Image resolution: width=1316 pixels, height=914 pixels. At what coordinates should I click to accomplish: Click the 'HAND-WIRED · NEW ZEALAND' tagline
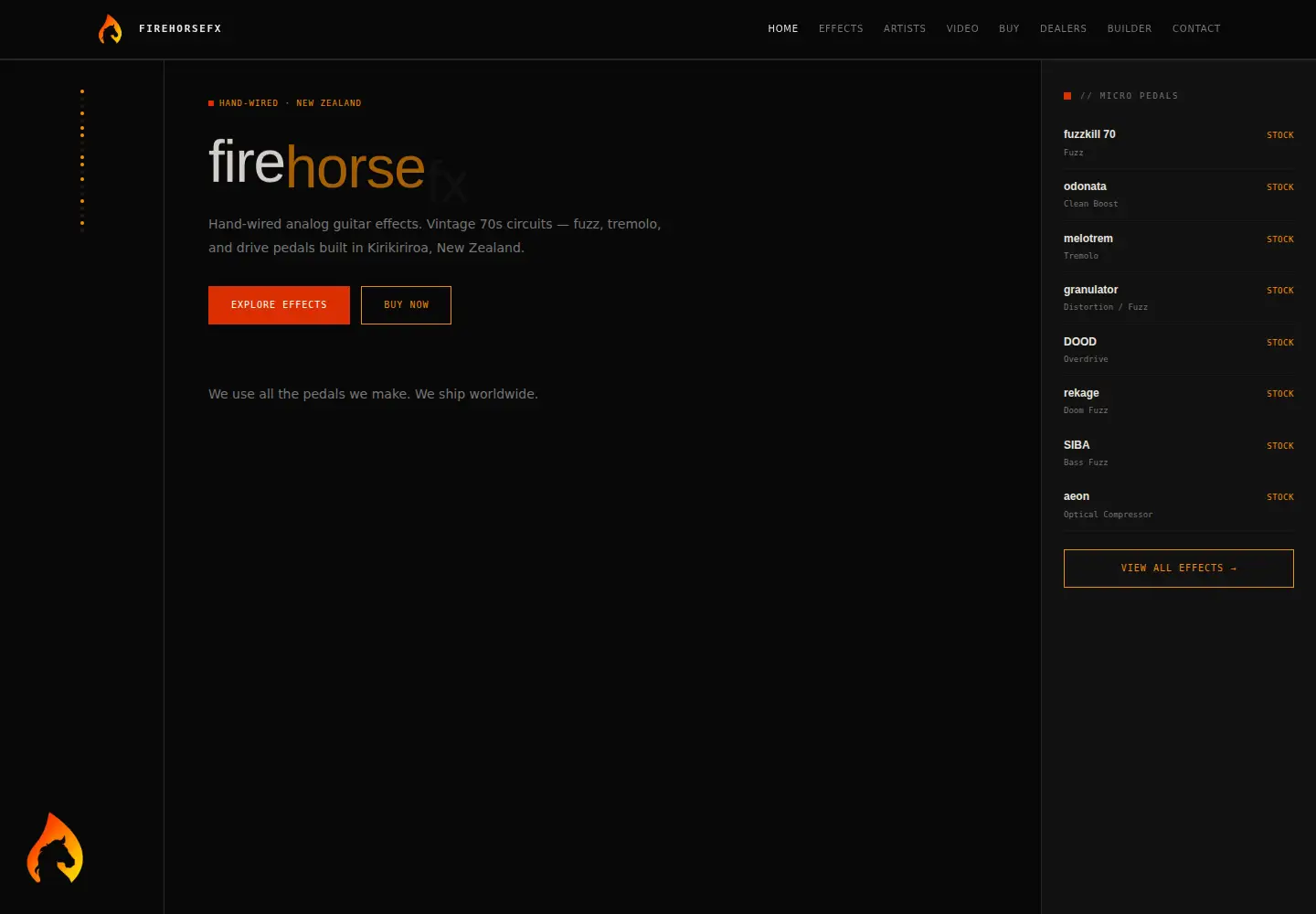(x=290, y=103)
